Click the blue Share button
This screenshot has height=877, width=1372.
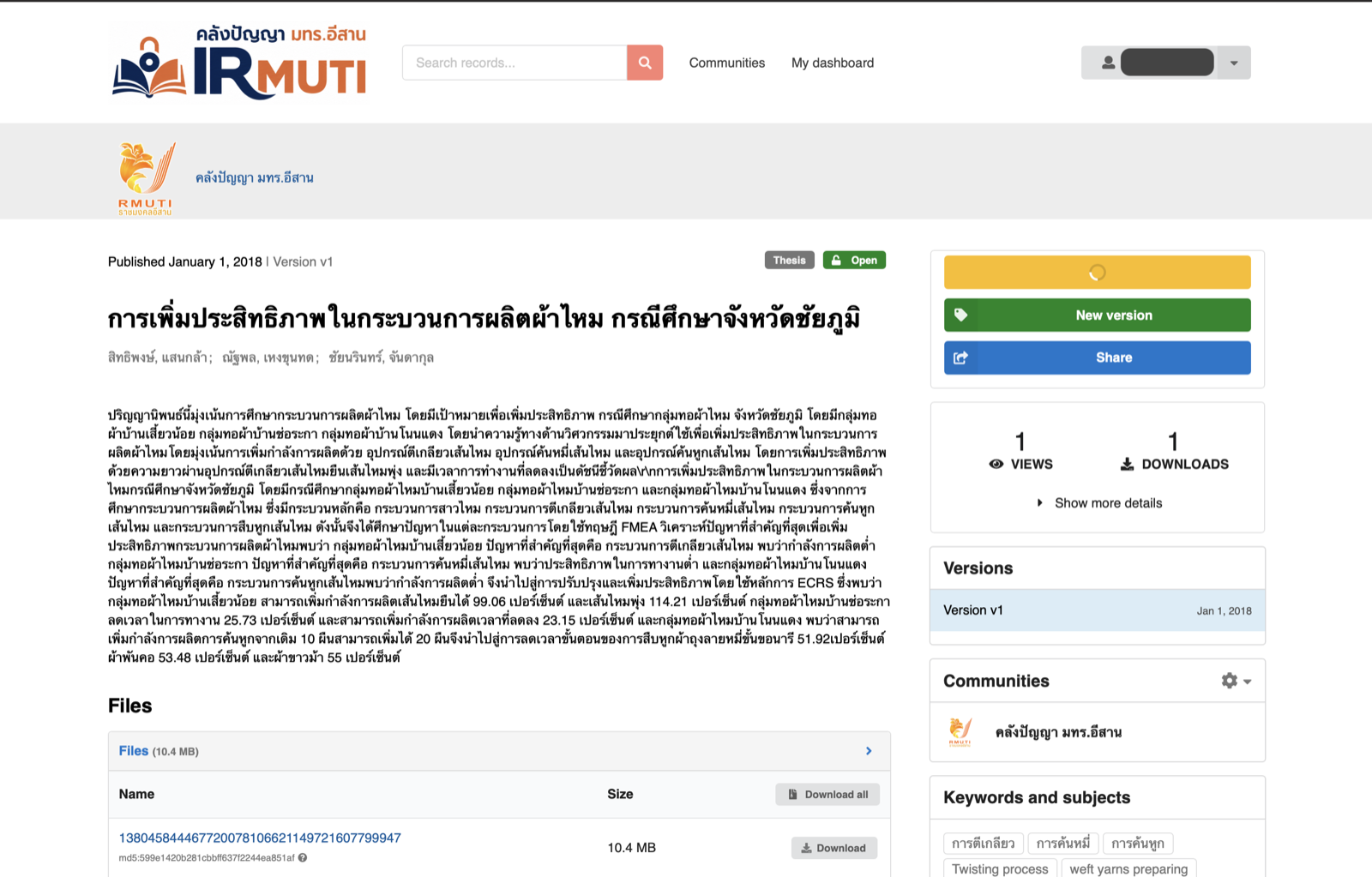tap(1098, 357)
